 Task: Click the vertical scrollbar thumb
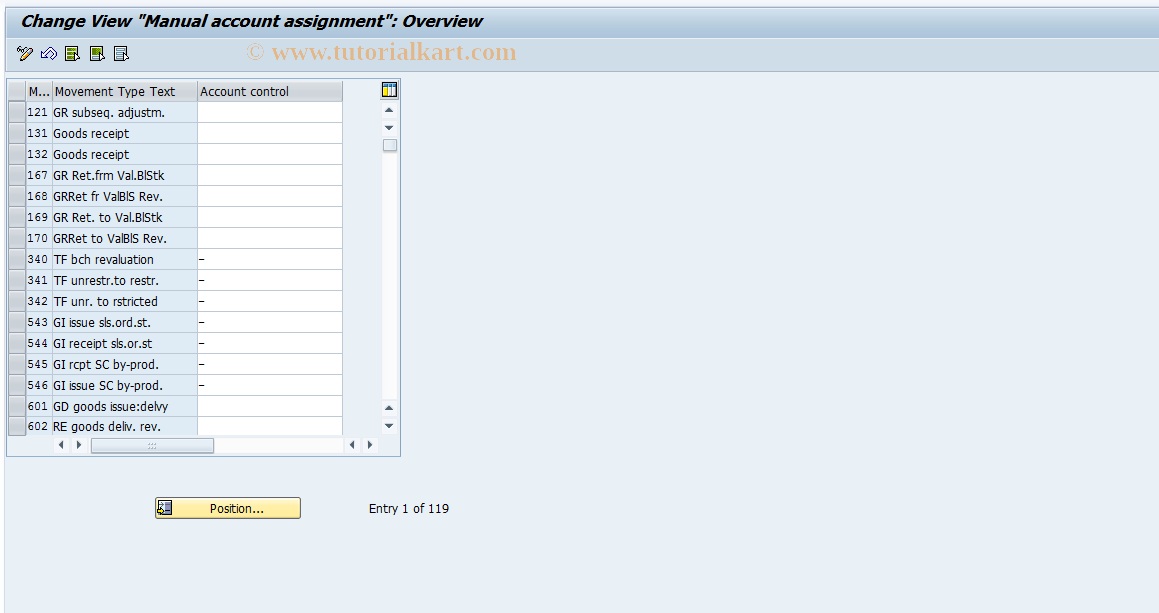tap(390, 146)
